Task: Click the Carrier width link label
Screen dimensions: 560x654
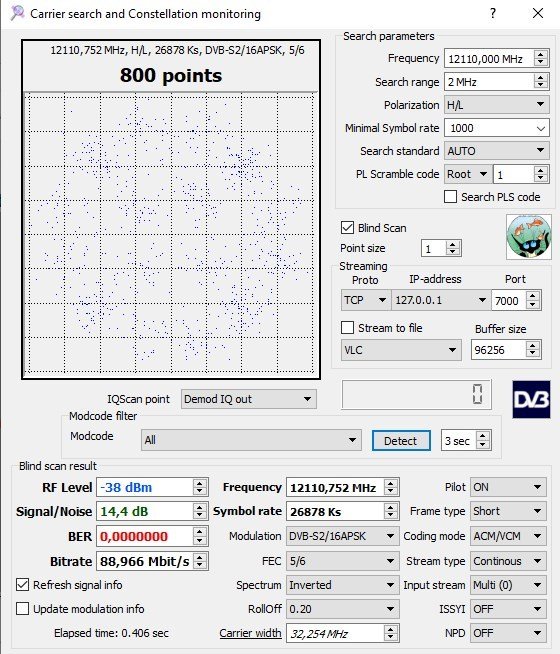Action: (x=250, y=633)
